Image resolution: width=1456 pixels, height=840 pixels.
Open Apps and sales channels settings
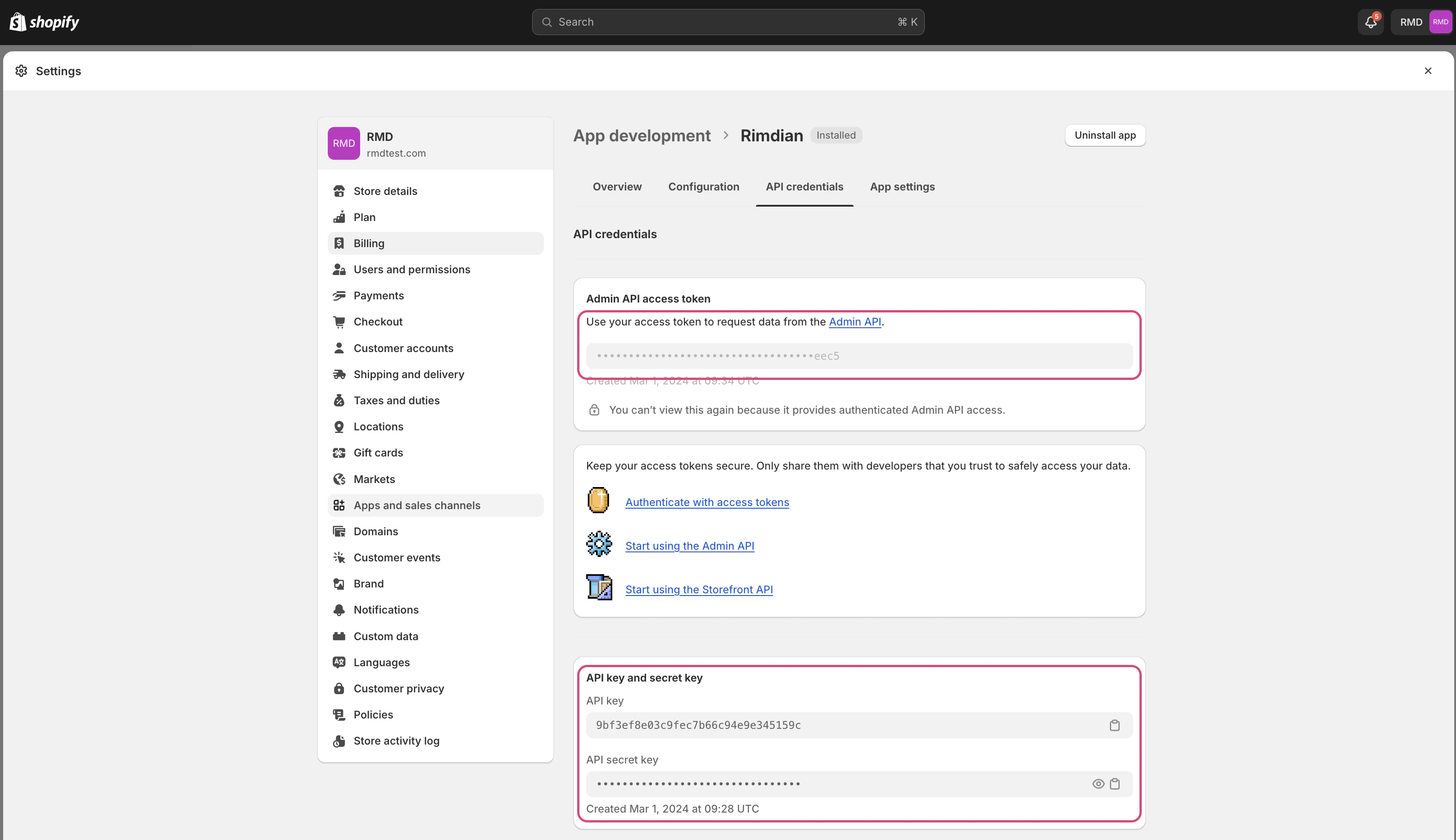[435, 506]
